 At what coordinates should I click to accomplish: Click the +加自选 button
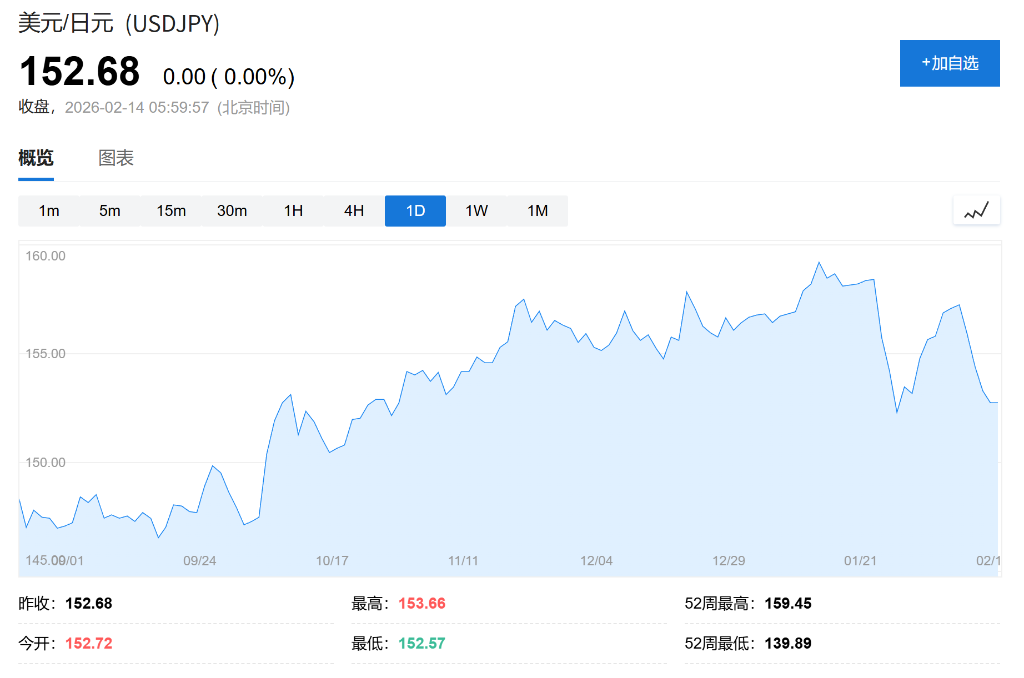(x=949, y=63)
